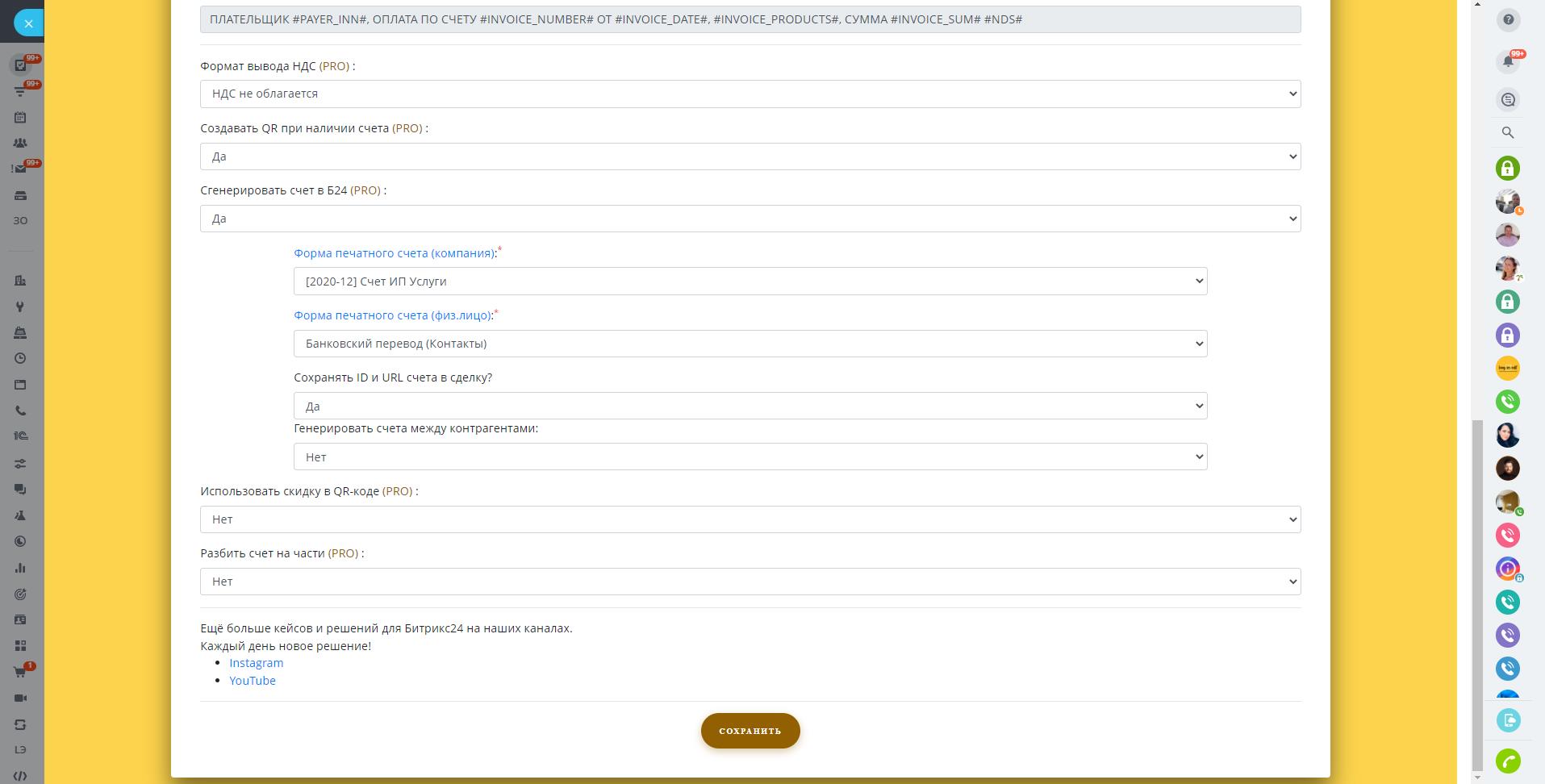Open the YouTube link

tap(253, 681)
